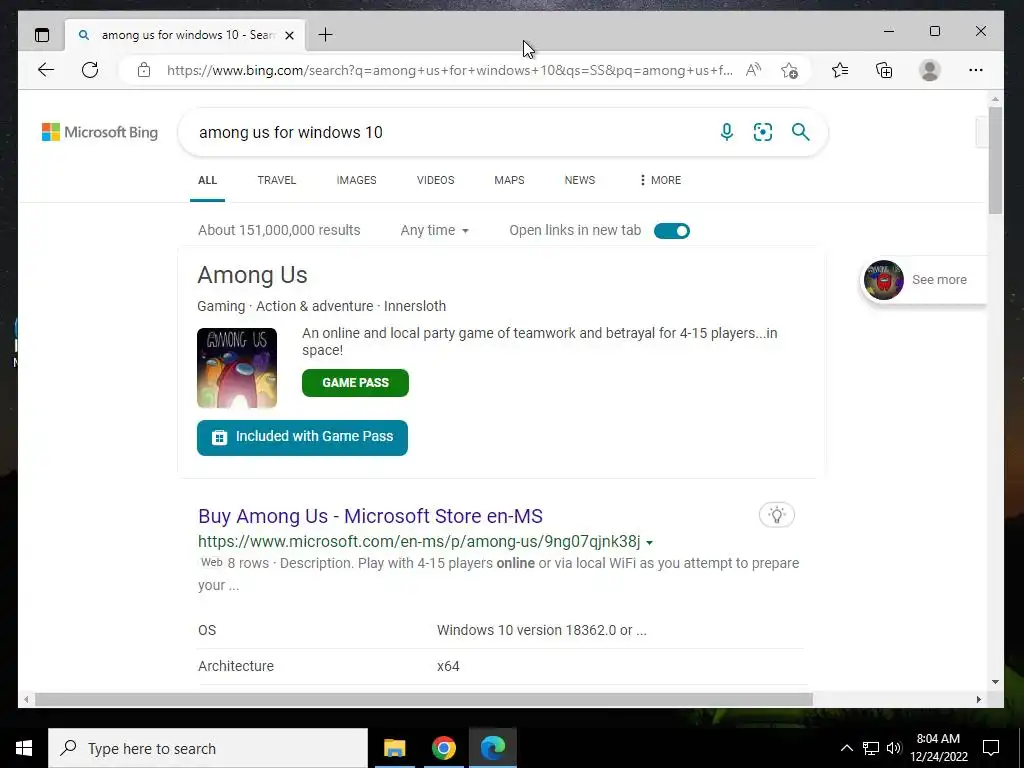Refresh the current page
This screenshot has width=1024, height=768.
(x=90, y=70)
